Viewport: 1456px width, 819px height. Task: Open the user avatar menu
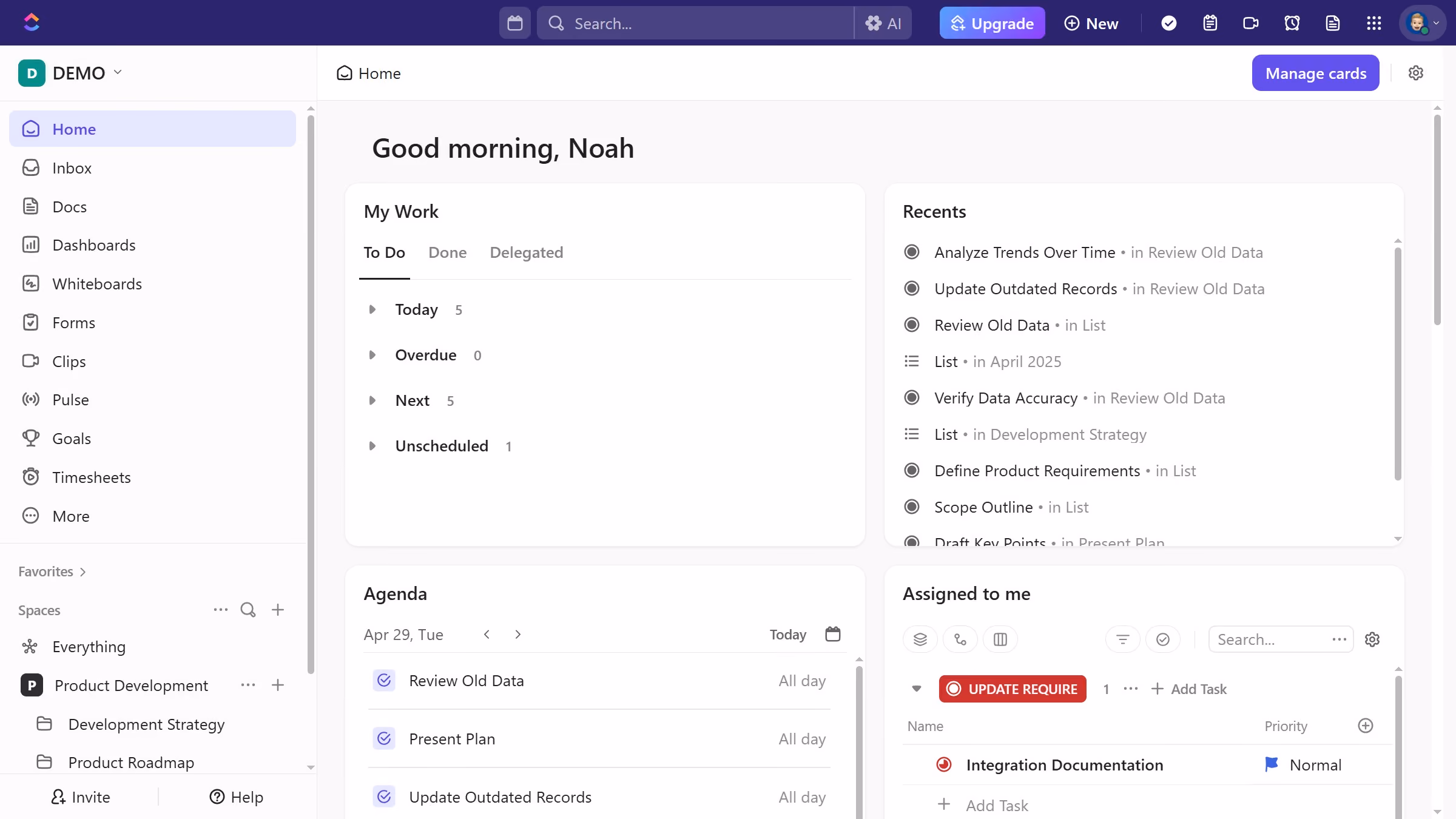(x=1423, y=23)
